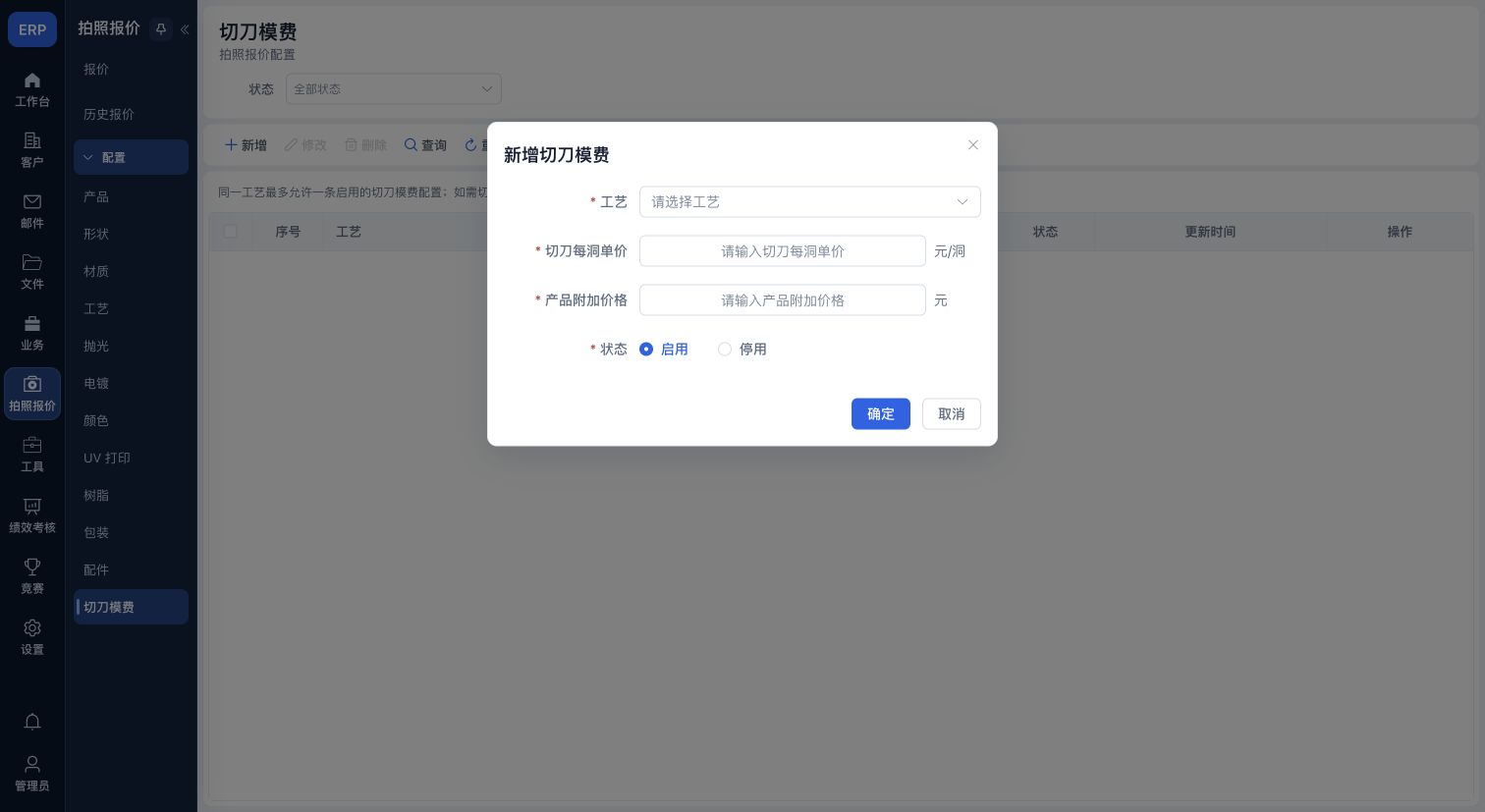Collapse the 配置 menu group
The image size is (1485, 812).
(x=131, y=157)
